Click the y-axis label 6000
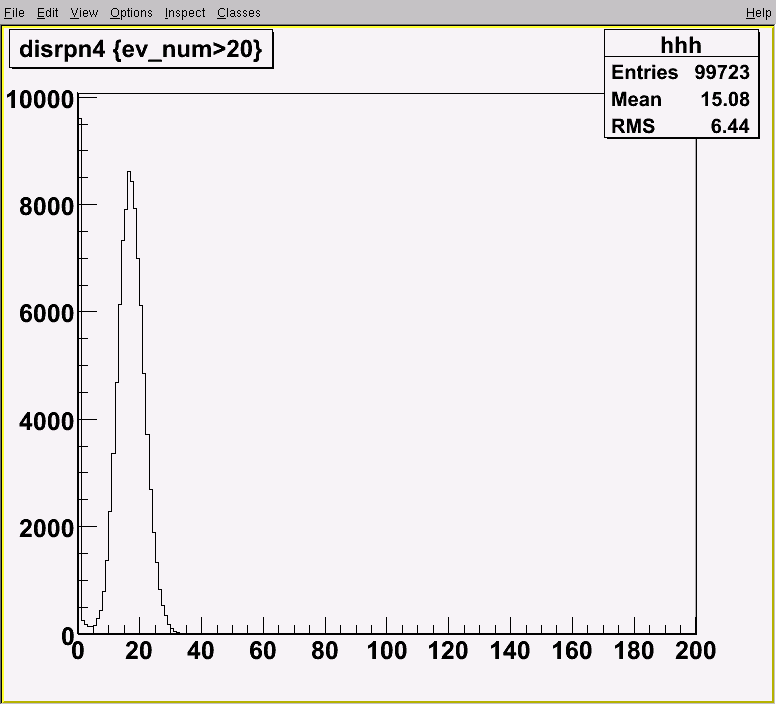Screen dimensions: 776x705 [47, 313]
